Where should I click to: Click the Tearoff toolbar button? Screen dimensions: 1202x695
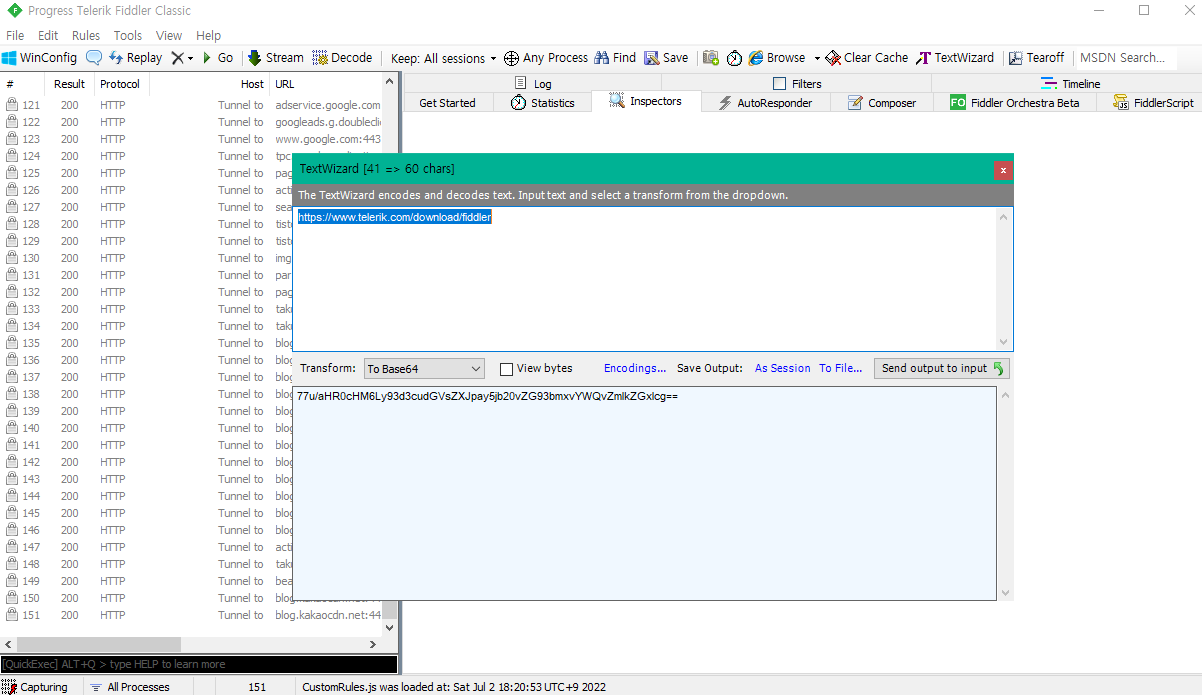point(1037,58)
